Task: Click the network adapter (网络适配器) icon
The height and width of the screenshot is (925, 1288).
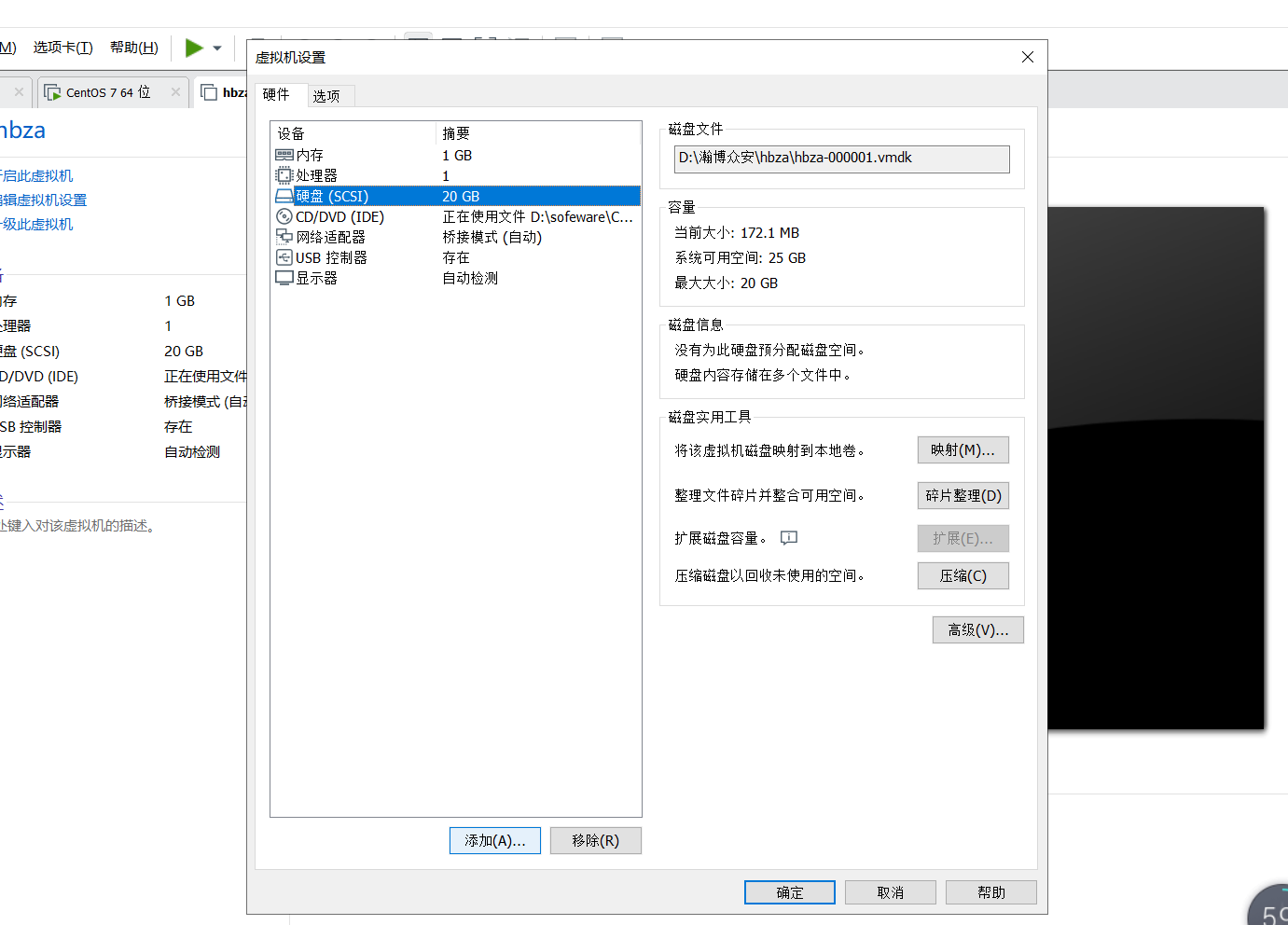Action: (x=284, y=237)
